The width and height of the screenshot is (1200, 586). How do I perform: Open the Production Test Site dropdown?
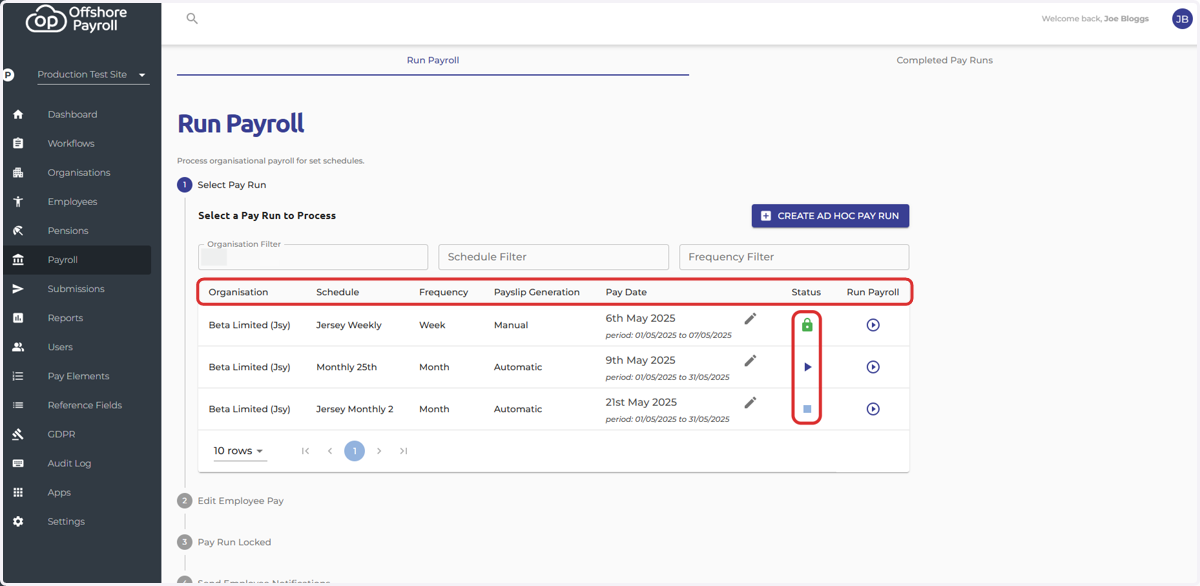coord(93,75)
